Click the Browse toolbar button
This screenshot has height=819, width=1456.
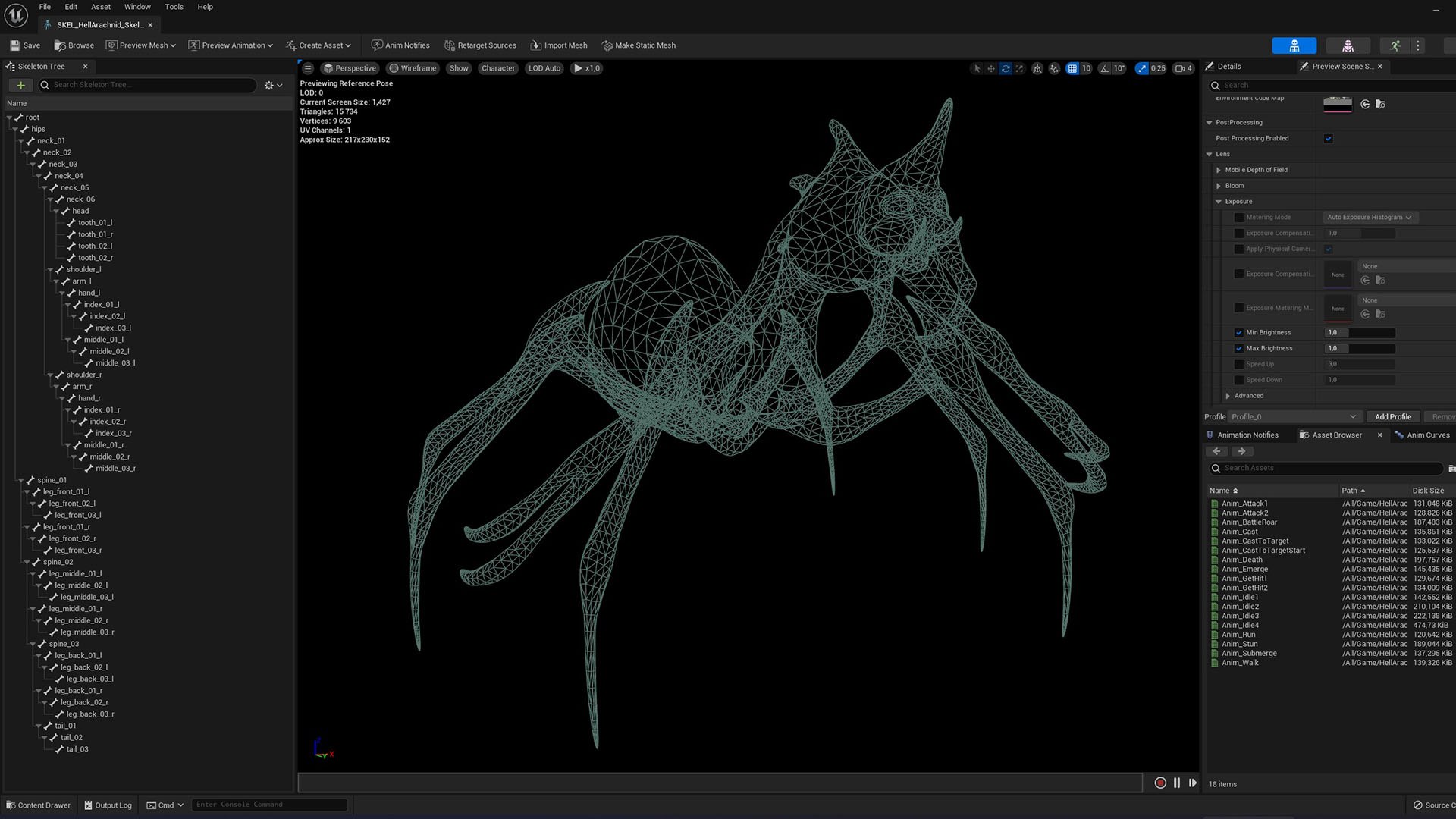[x=74, y=45]
